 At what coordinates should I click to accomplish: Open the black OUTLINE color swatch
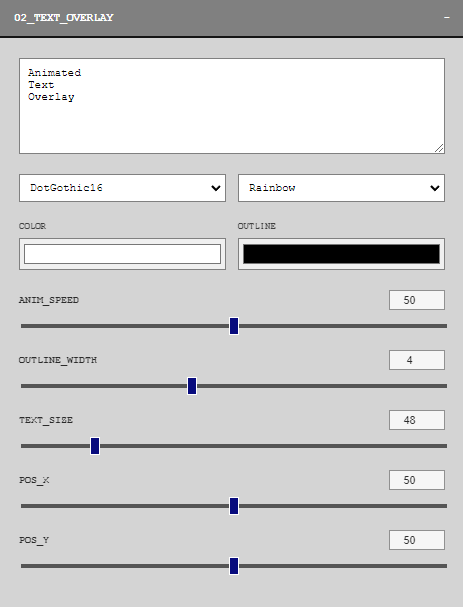(x=341, y=254)
